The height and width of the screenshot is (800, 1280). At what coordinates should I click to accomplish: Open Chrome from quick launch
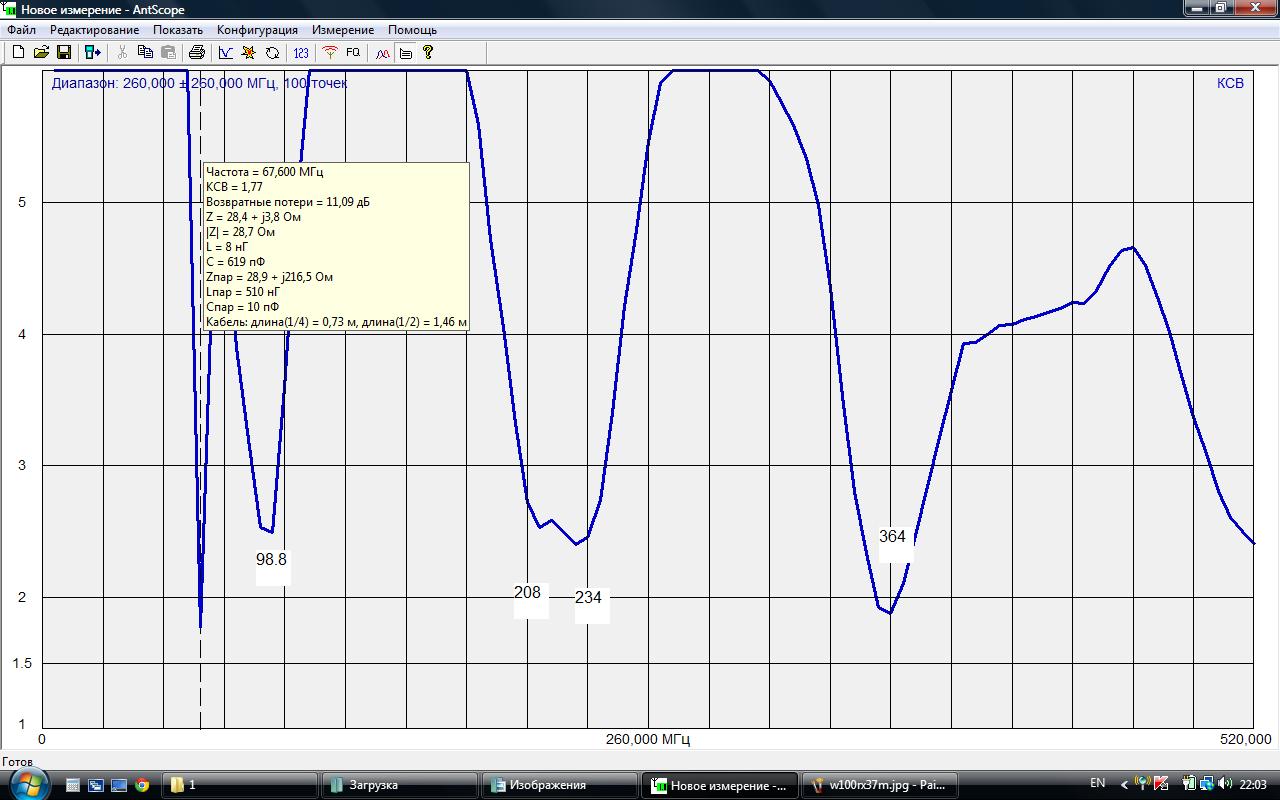click(142, 785)
